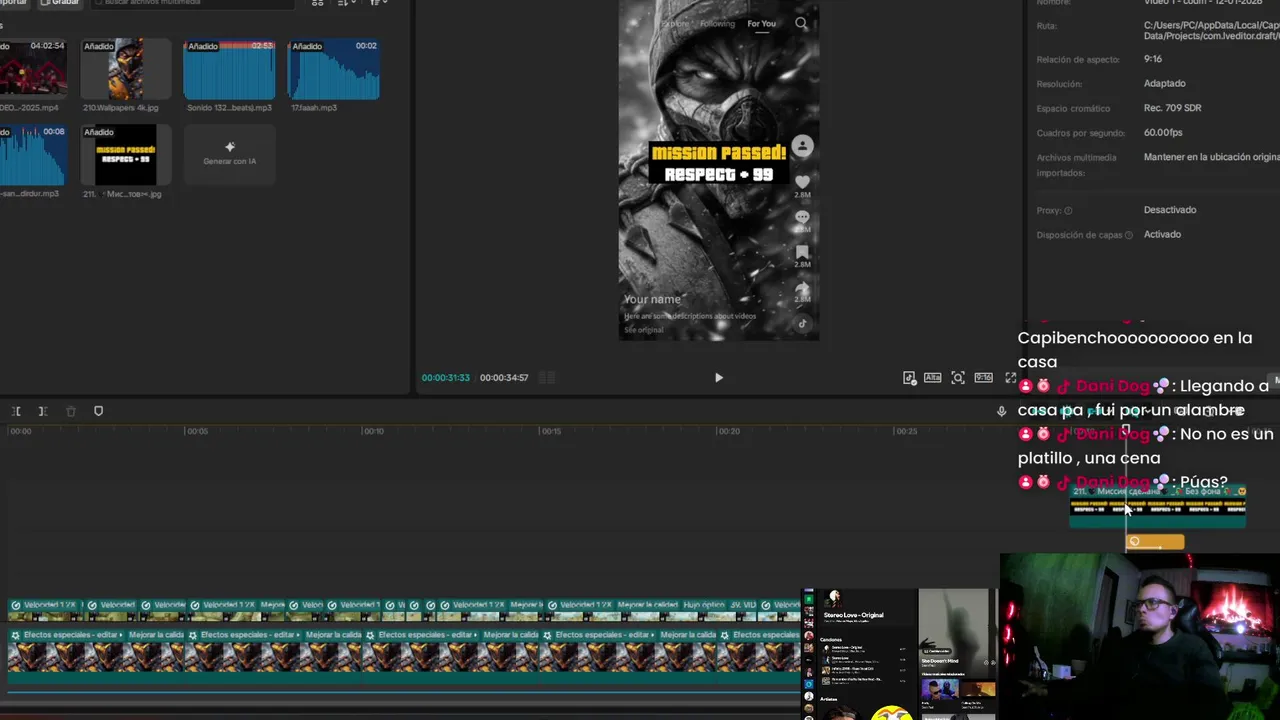Click the delete trash icon in timeline toolbar

[x=70, y=411]
